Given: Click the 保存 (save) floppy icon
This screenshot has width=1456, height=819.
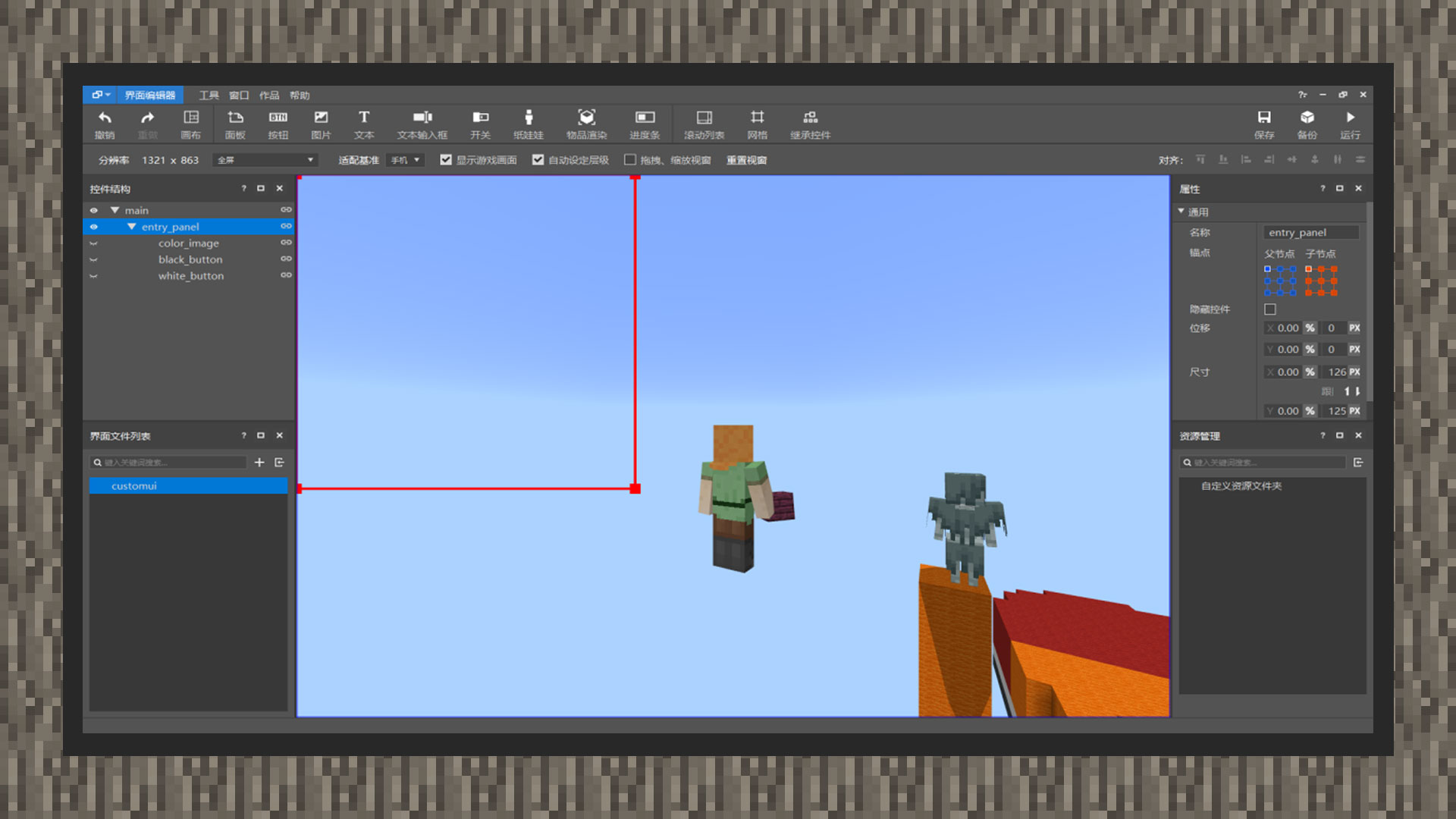Looking at the screenshot, I should pos(1264,118).
